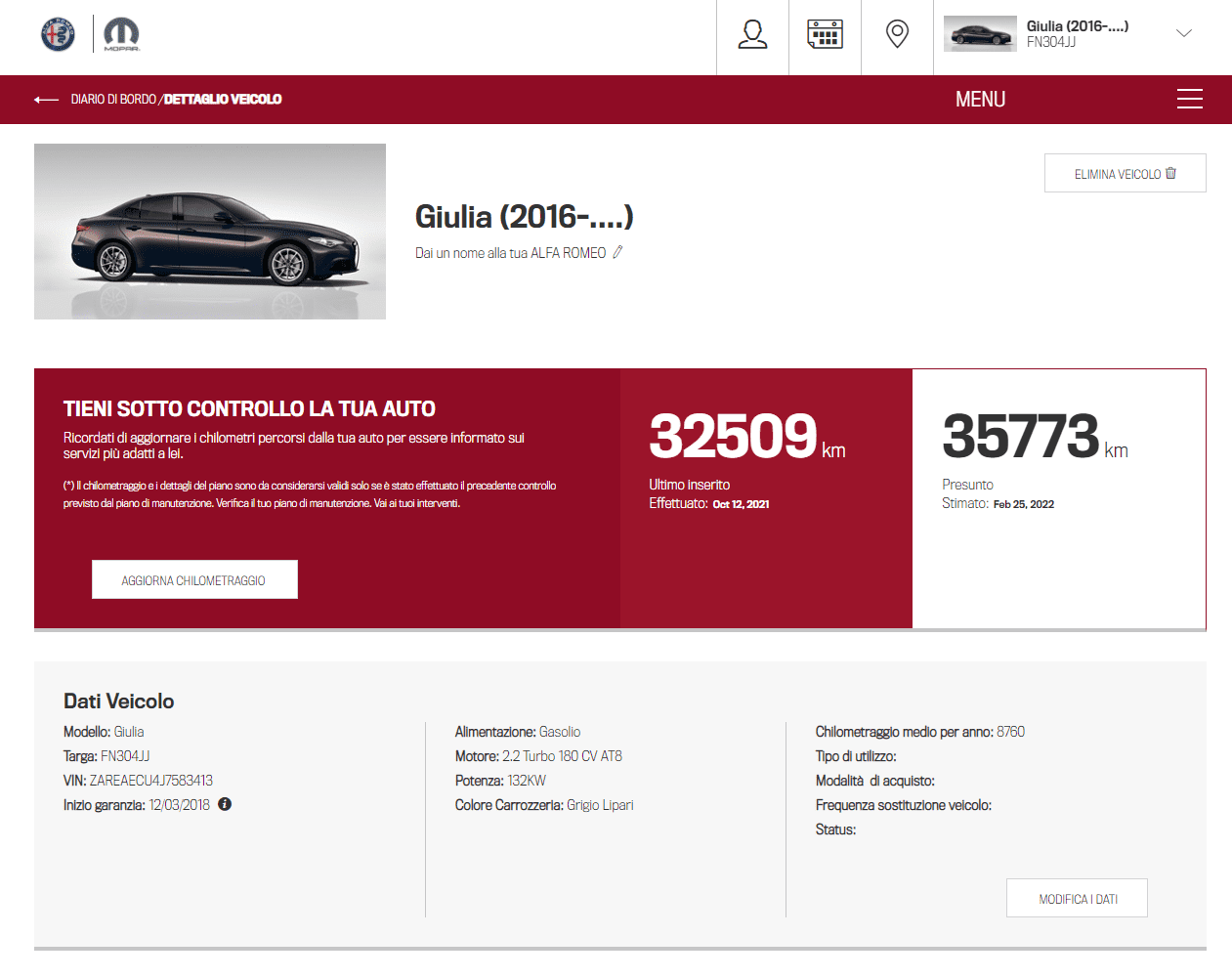Click the small Giulia thumbnail in the header
1232x978 pixels.
[x=980, y=34]
